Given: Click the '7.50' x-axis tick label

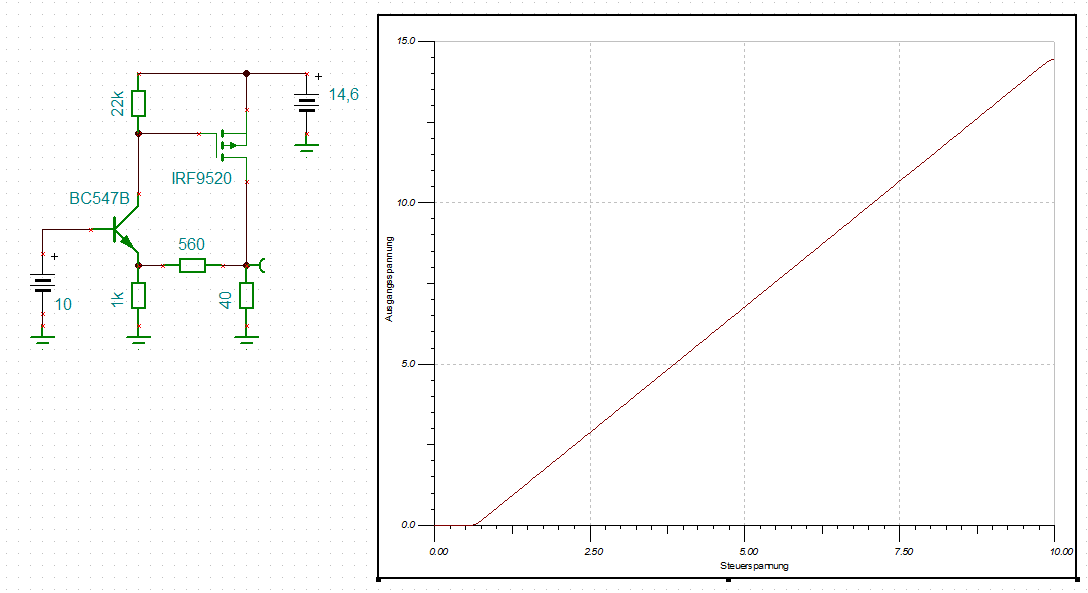Looking at the screenshot, I should point(903,552).
